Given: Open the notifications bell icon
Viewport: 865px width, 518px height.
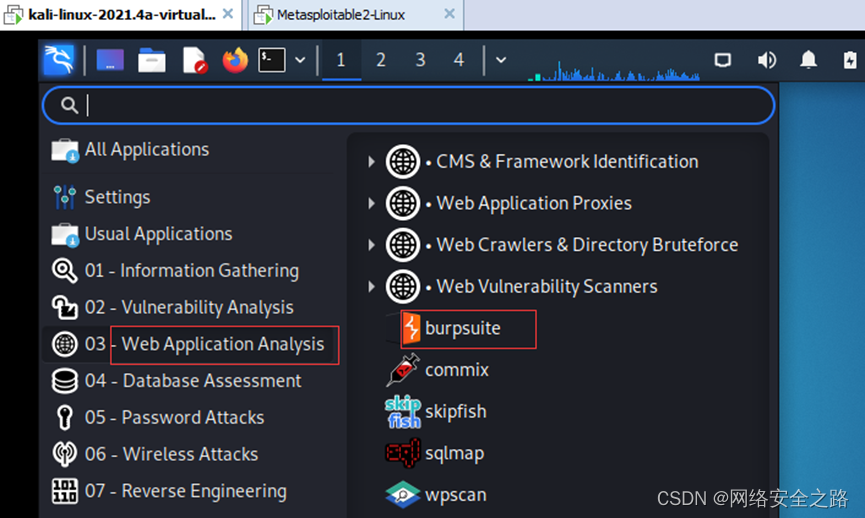Looking at the screenshot, I should (x=808, y=60).
